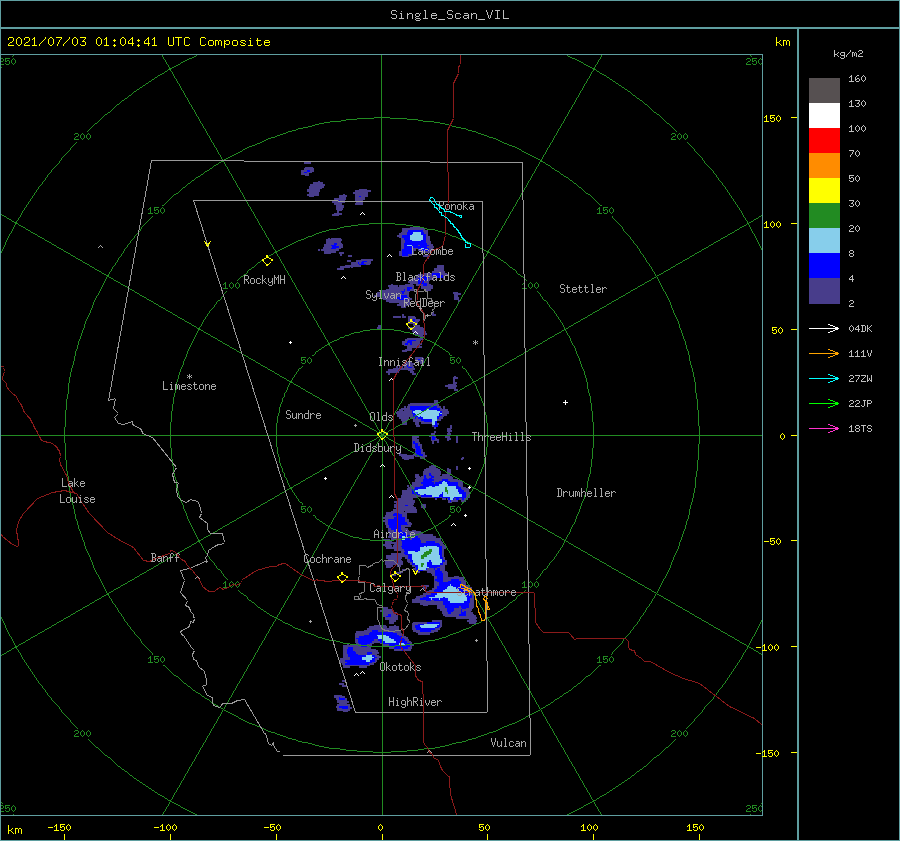
Task: Click the orange 111V track near Strathmore
Action: click(476, 602)
